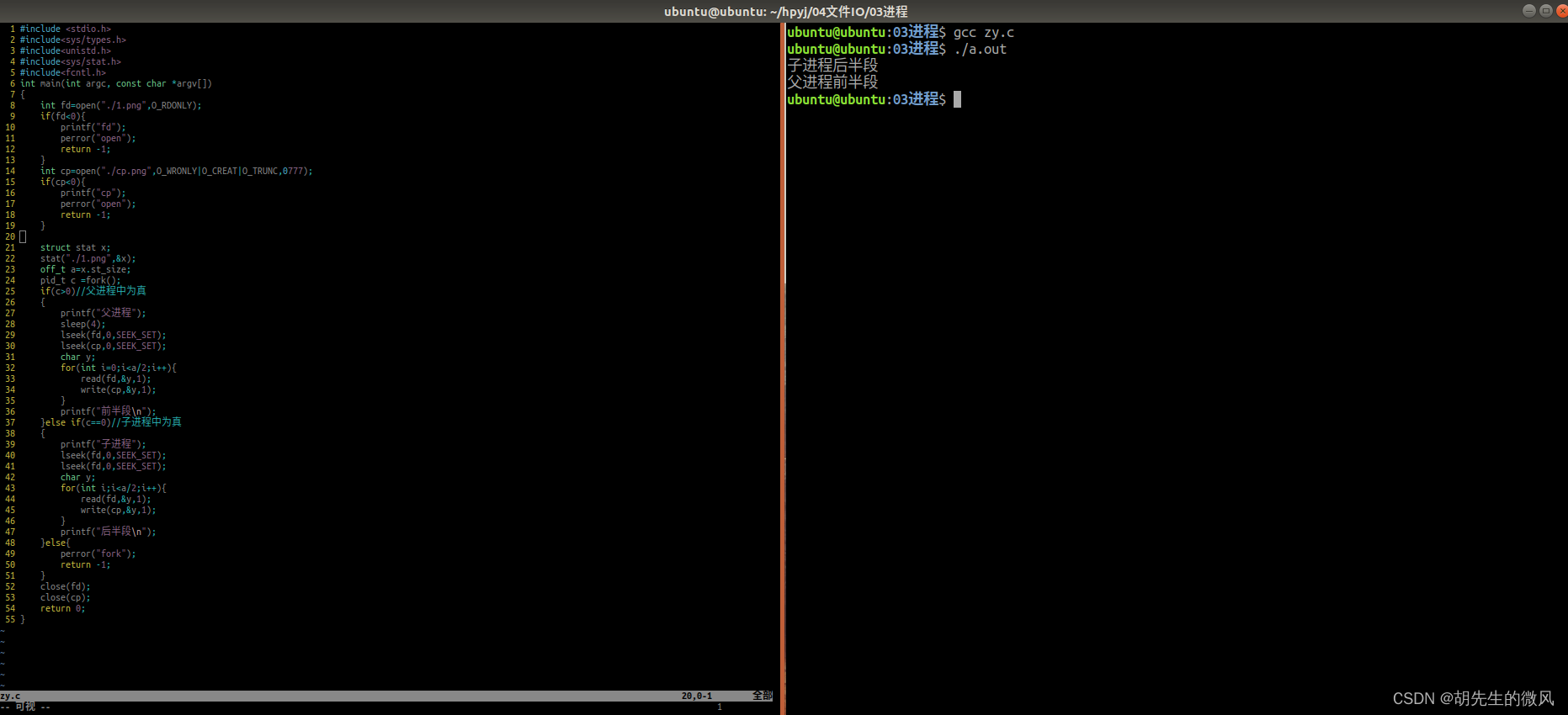Click the 'int main(int argc, const char *argv[])' line
Viewport: 1568px width, 715px height.
click(116, 83)
